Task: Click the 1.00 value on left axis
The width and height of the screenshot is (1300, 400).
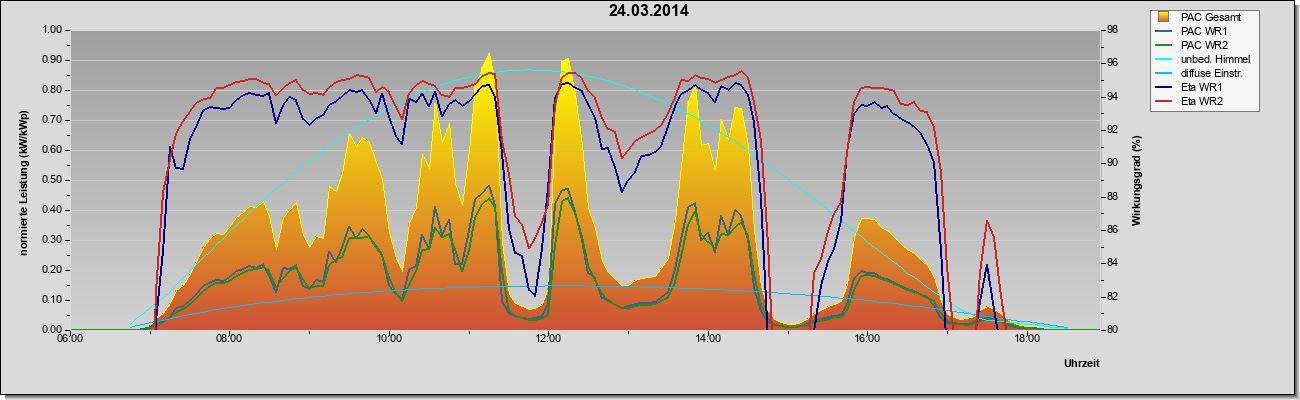Action: pos(52,30)
